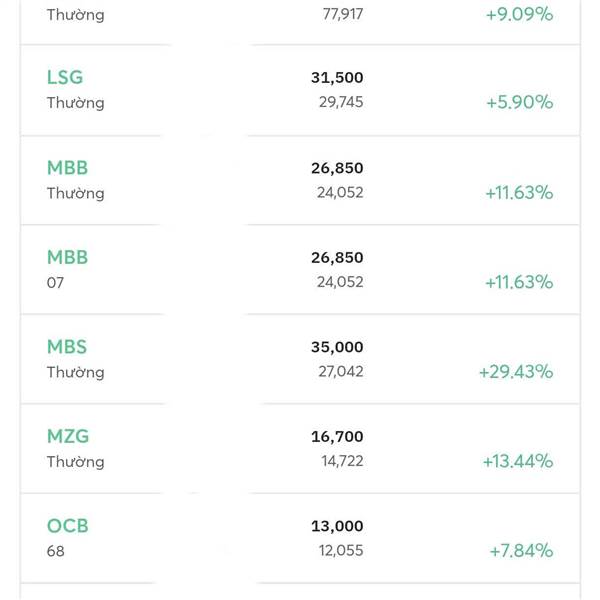Open the MZG stock ticker
The height and width of the screenshot is (600, 600).
point(68,436)
